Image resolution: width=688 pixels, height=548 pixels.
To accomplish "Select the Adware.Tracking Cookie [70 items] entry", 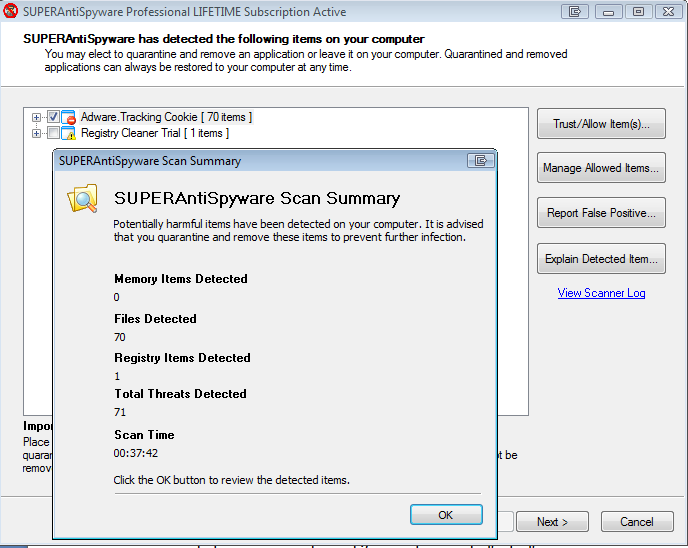I will click(x=166, y=118).
